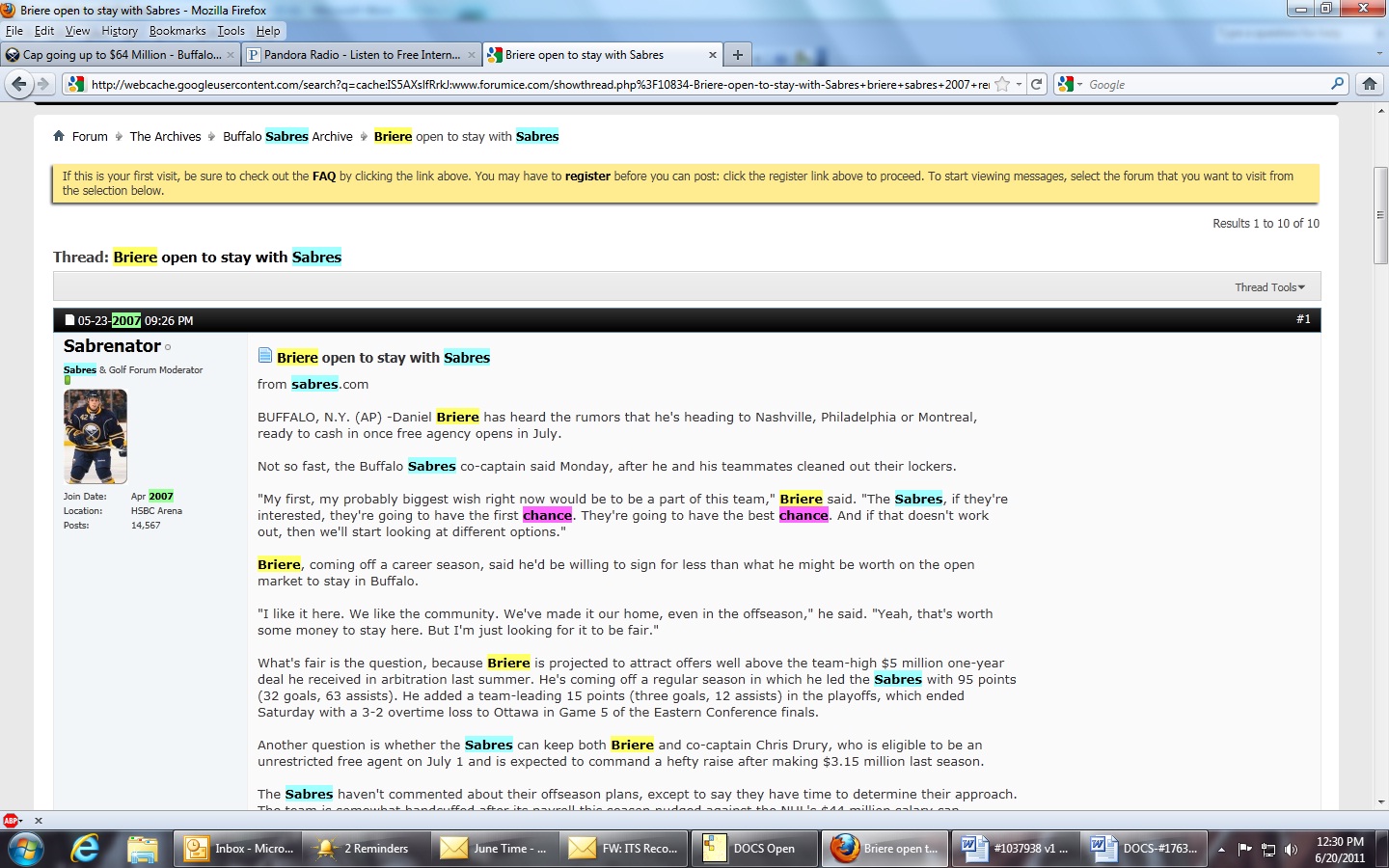This screenshot has width=1389, height=868.
Task: Click the online status dot next to Sabrenator
Action: pyautogui.click(x=168, y=347)
